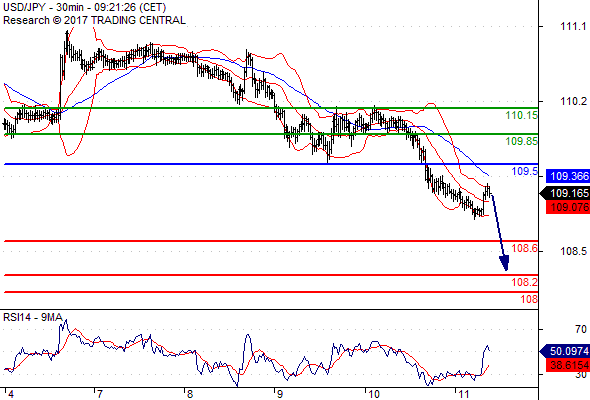The height and width of the screenshot is (400, 590).
Task: Click the red 108 support label
Action: (x=529, y=300)
